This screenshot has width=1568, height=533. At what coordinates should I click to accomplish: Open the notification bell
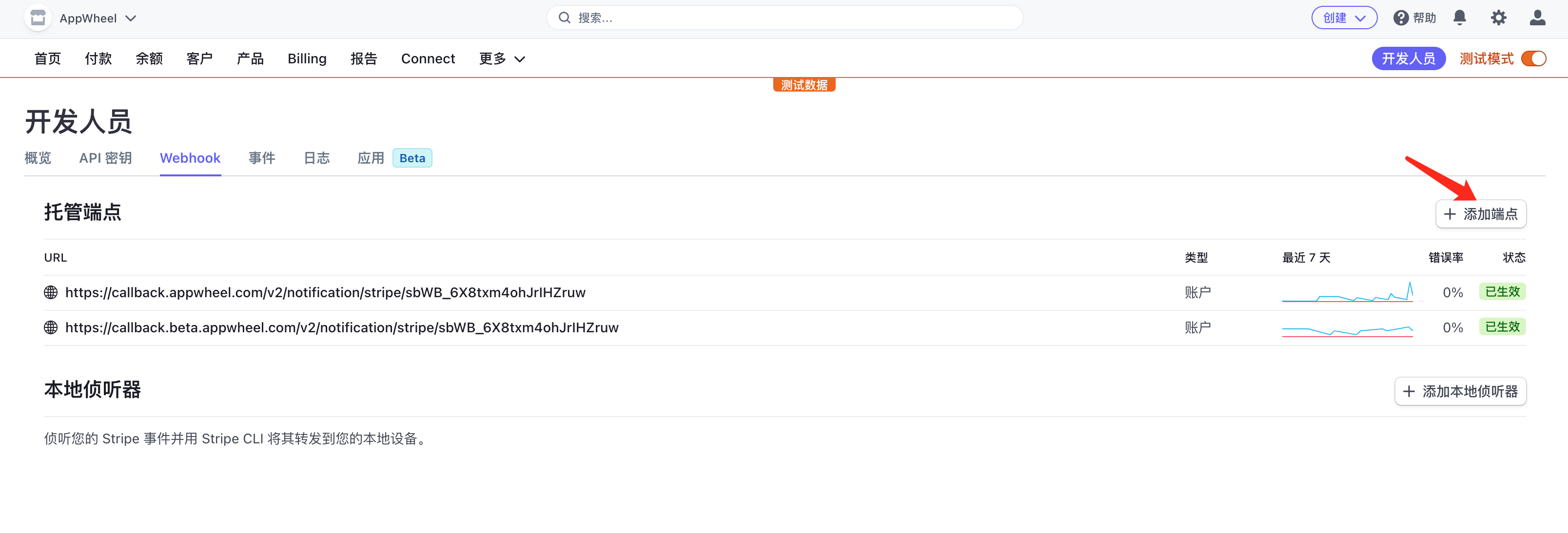1460,18
